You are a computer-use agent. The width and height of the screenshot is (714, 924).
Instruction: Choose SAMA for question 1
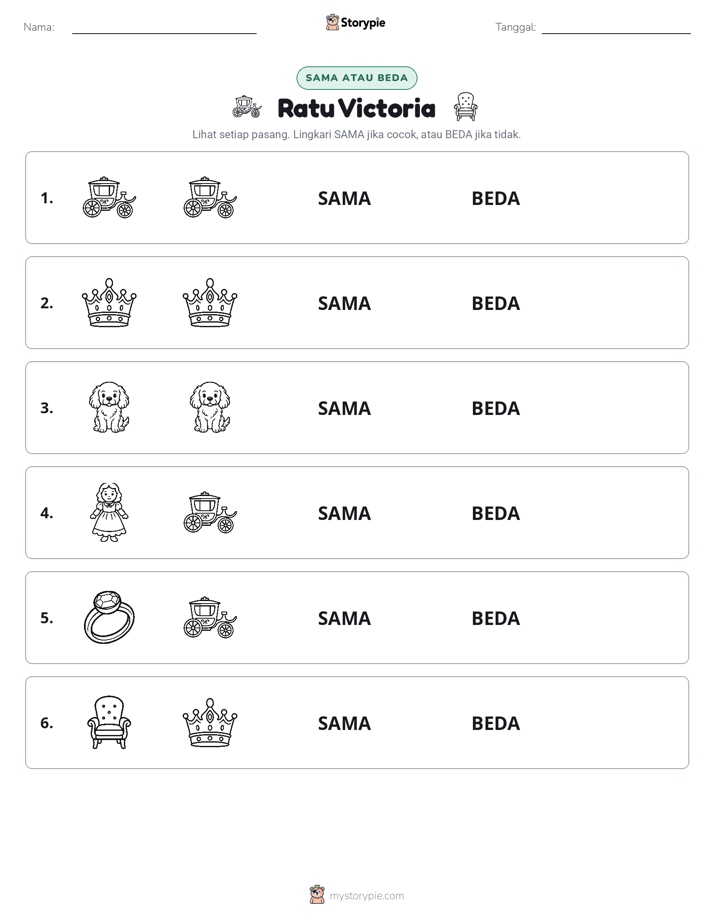pyautogui.click(x=345, y=199)
